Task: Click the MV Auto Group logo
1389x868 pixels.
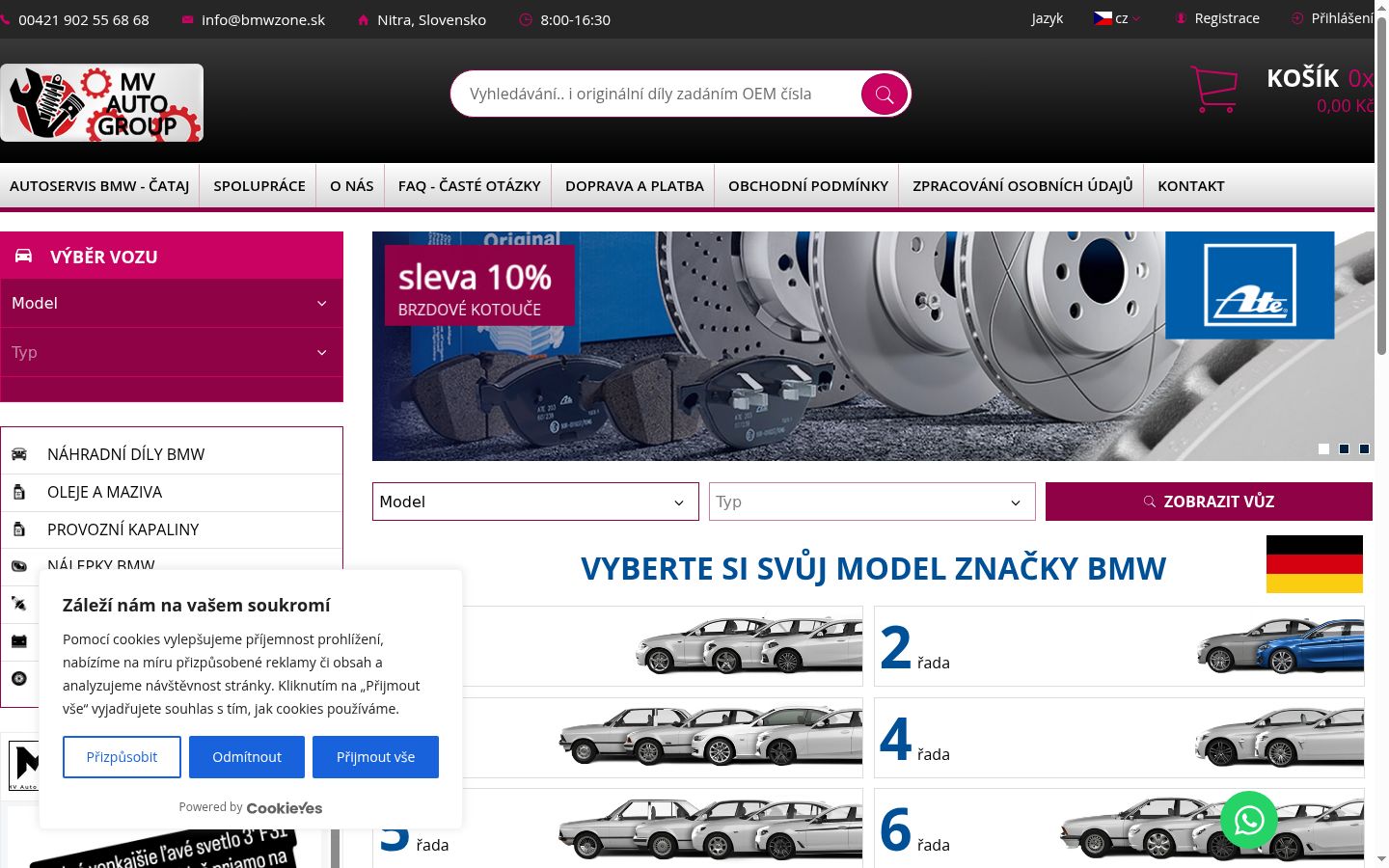Action: click(x=101, y=103)
